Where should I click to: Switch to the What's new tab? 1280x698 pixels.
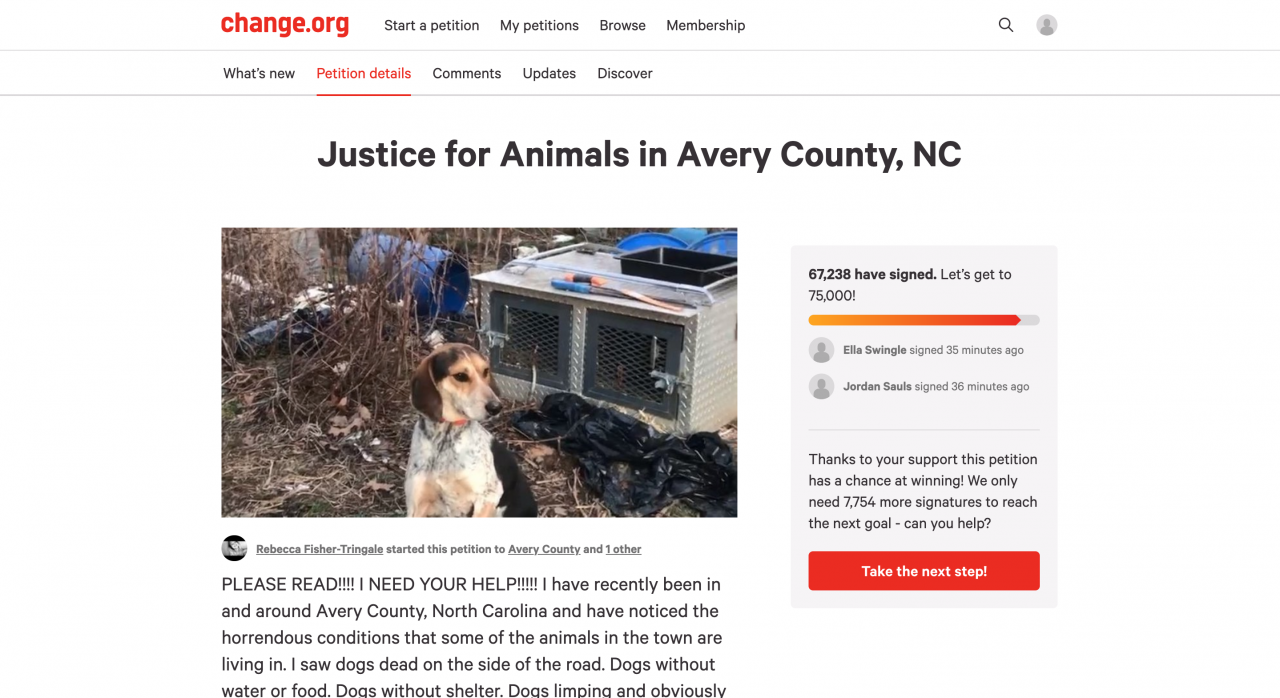coord(259,73)
